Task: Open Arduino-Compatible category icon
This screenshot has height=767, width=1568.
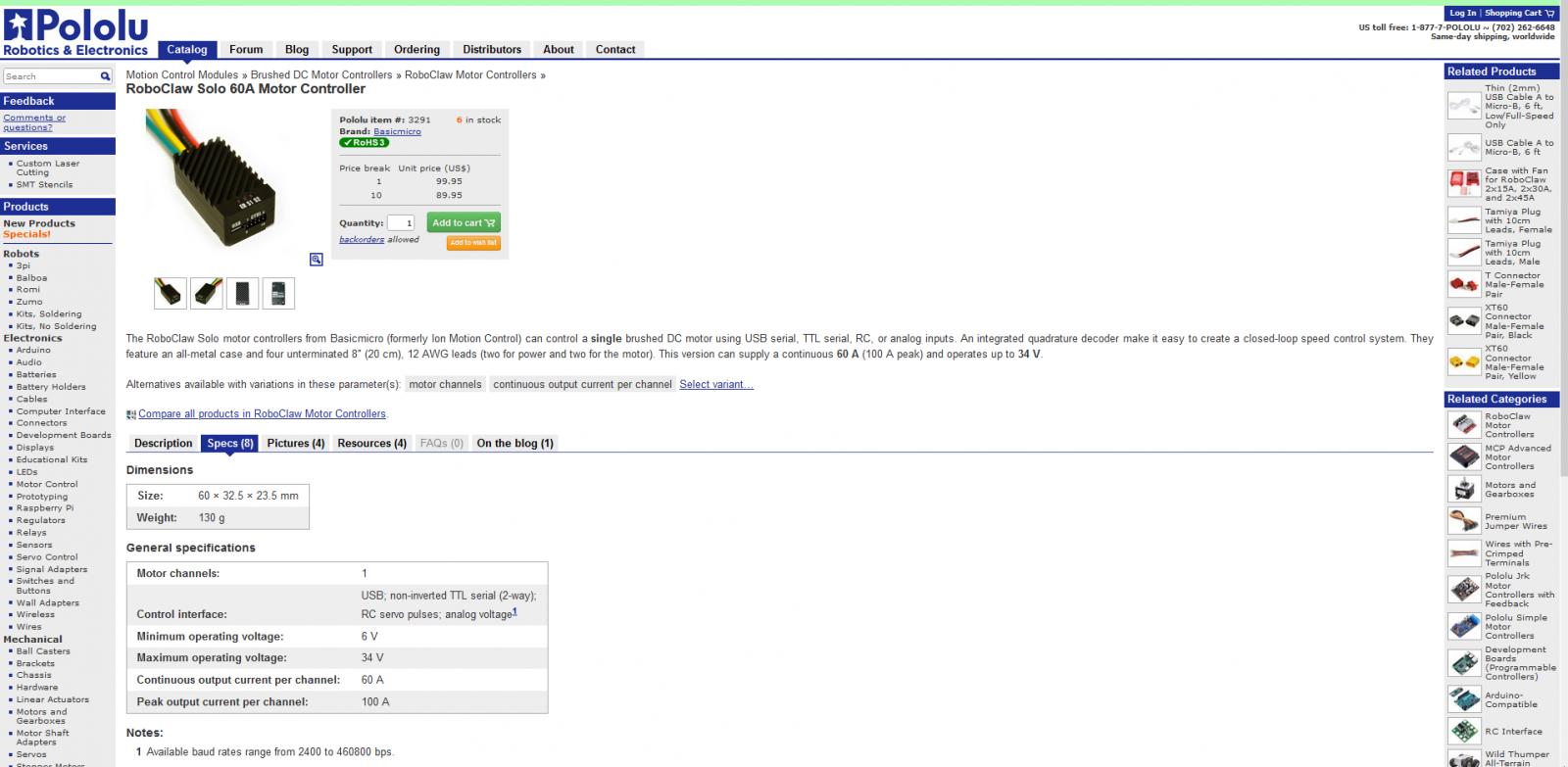Action: pos(1464,699)
